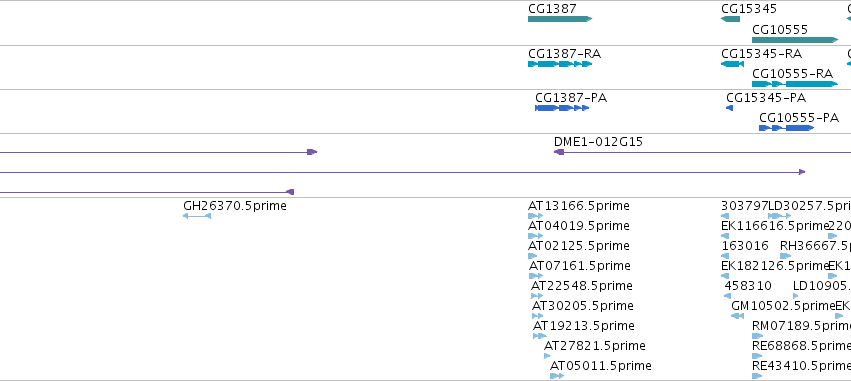Viewport: 851px width, 381px height.
Task: Open the AT05011.5prime EST label
Action: tap(600, 366)
